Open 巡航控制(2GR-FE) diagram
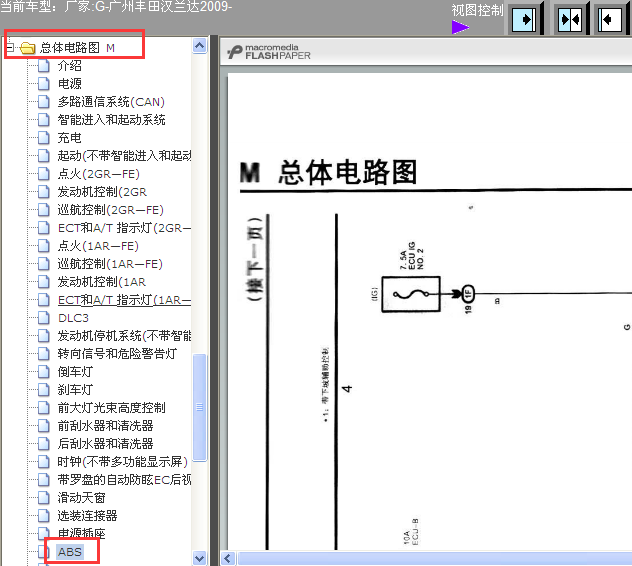Image resolution: width=632 pixels, height=566 pixels. [110, 210]
